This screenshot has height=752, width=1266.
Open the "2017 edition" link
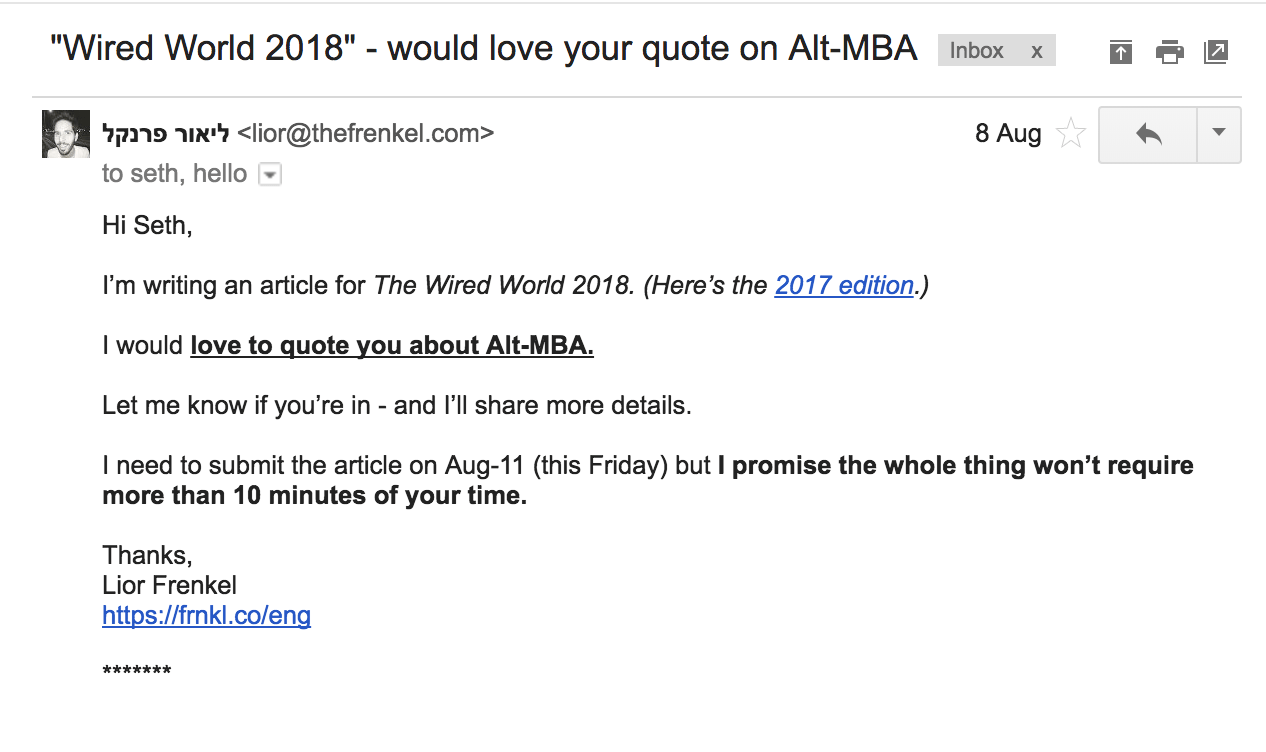844,286
